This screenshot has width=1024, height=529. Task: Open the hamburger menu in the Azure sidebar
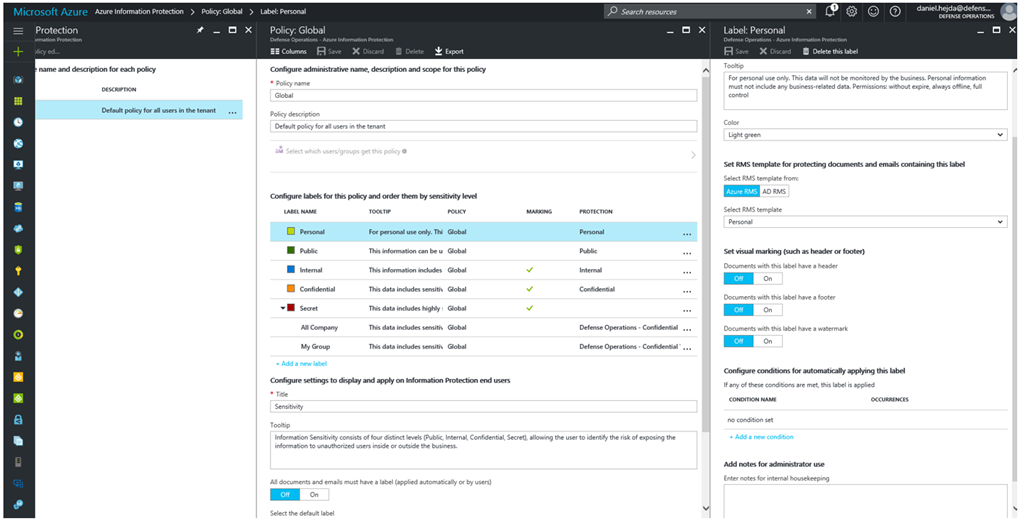pyautogui.click(x=18, y=31)
